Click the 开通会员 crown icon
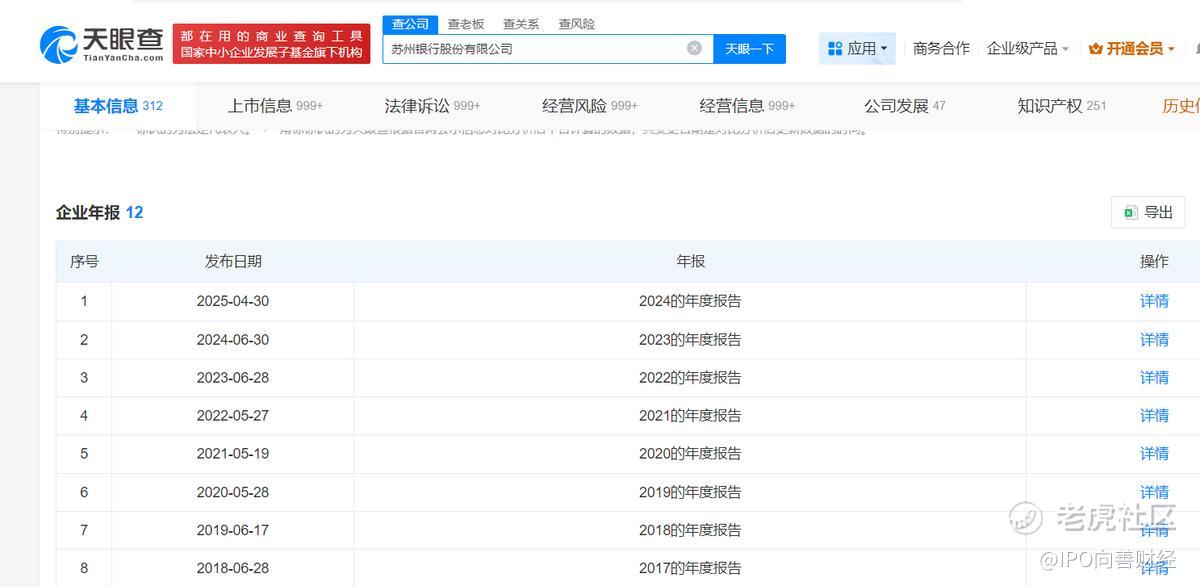Screen dimensions: 1200x587 [1095, 48]
